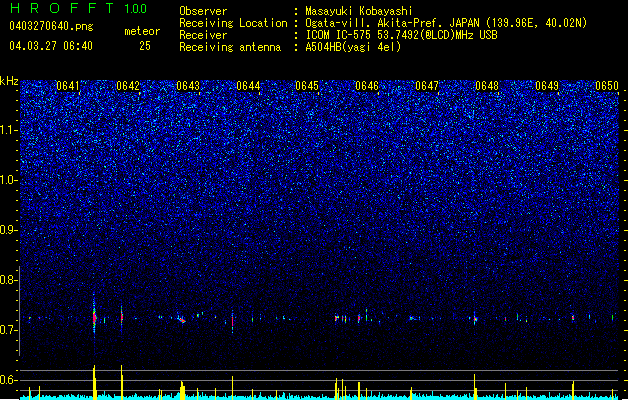The image size is (629, 400).
Task: Click the 0641 time marker
Action: [68, 86]
